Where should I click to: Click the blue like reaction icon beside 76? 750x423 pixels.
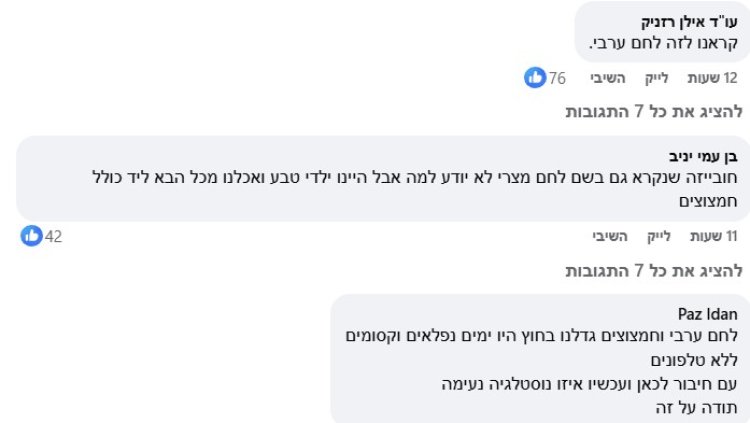point(536,78)
